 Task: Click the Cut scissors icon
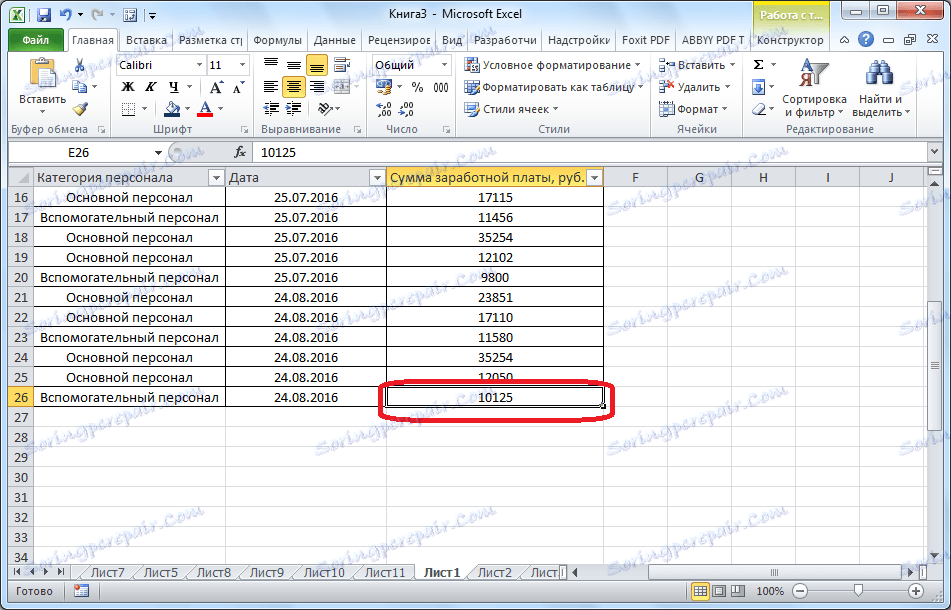[80, 65]
